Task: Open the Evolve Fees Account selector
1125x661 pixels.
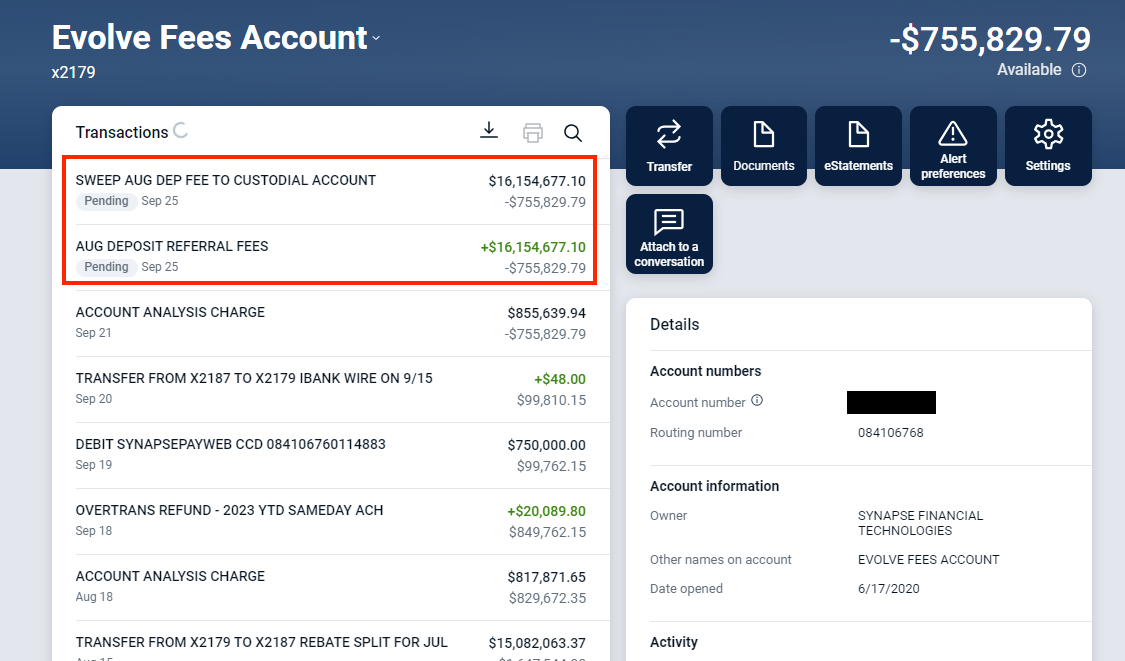Action: click(x=376, y=41)
